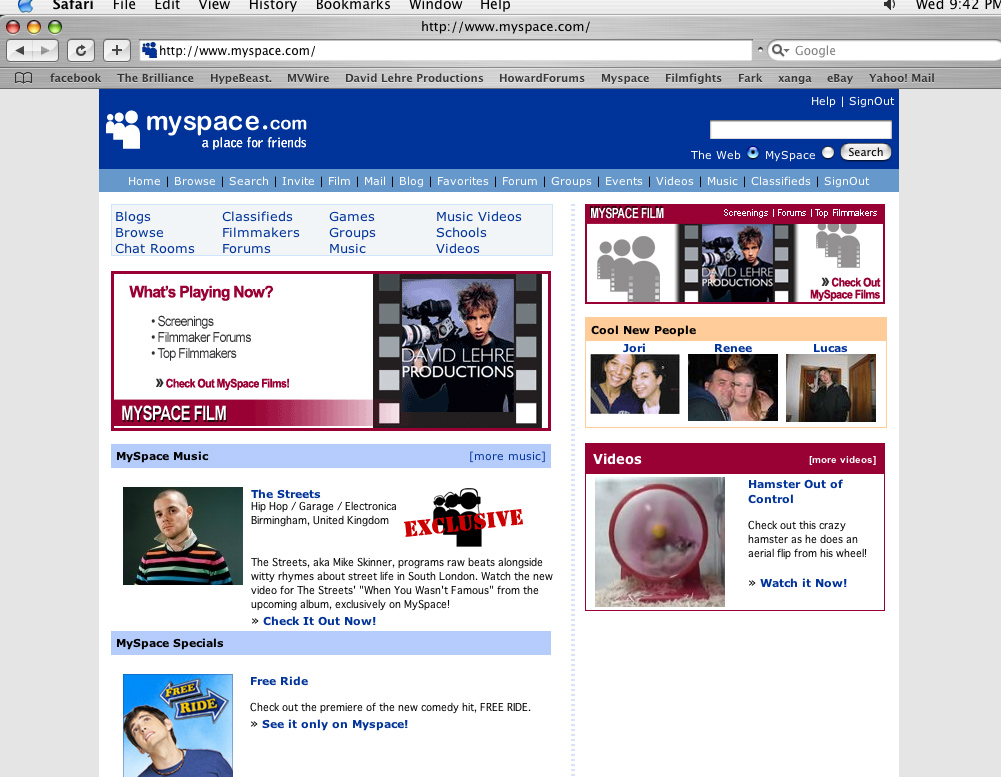Viewport: 1001px width, 777px height.
Task: Open the HypeBeast. bookmark
Action: coord(241,78)
